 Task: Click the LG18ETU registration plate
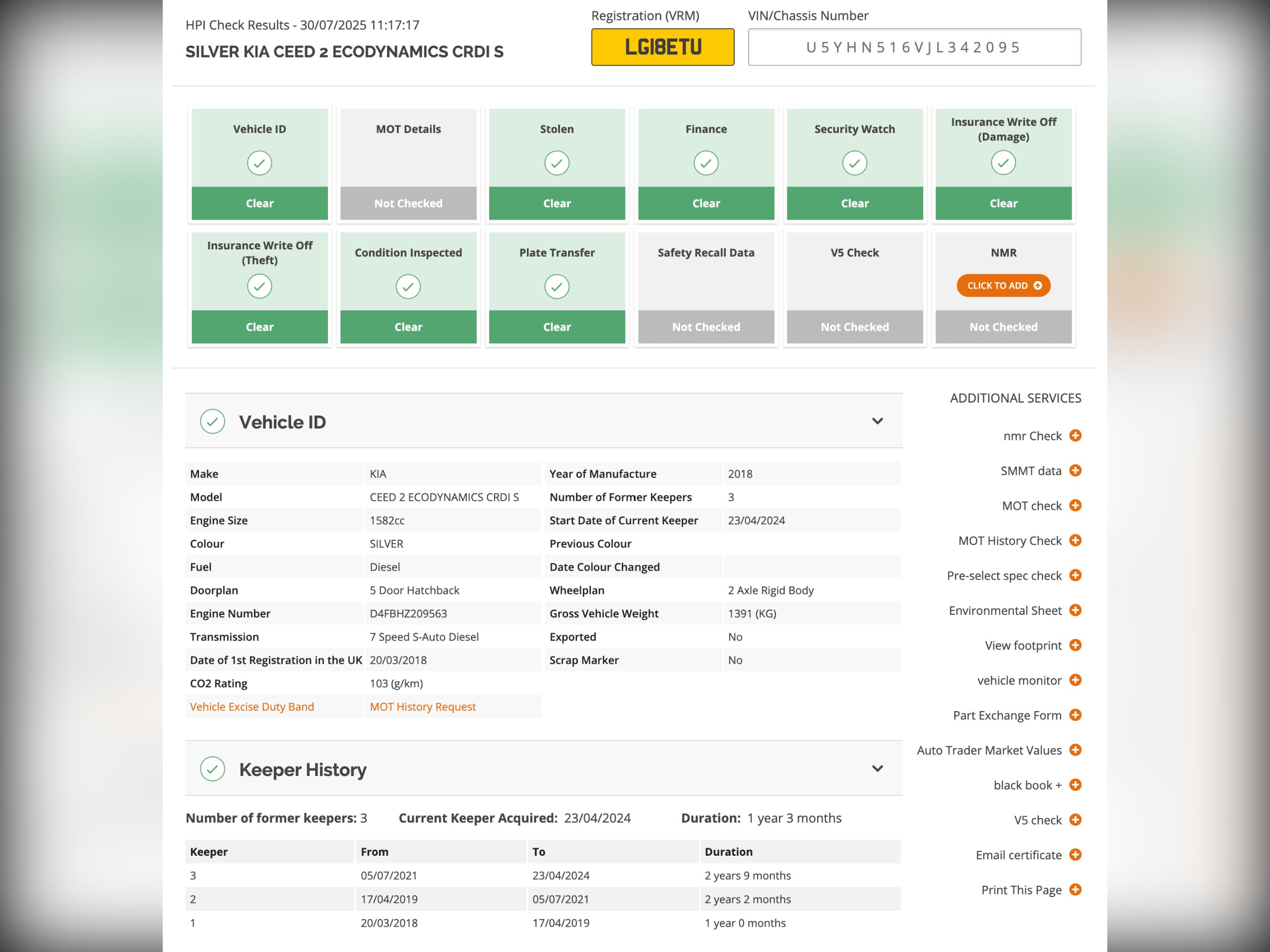pyautogui.click(x=663, y=47)
